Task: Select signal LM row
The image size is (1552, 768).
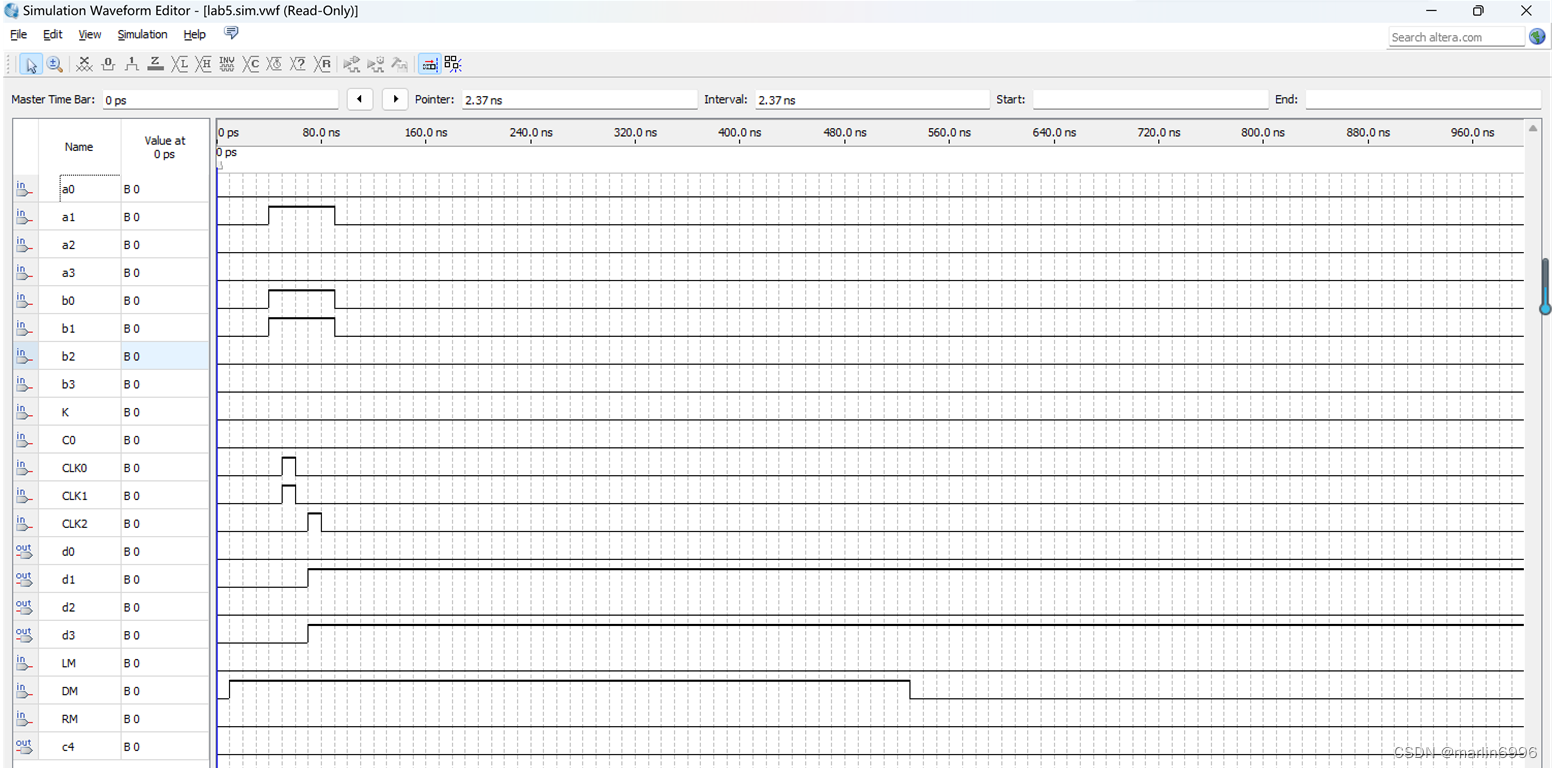Action: [x=111, y=664]
